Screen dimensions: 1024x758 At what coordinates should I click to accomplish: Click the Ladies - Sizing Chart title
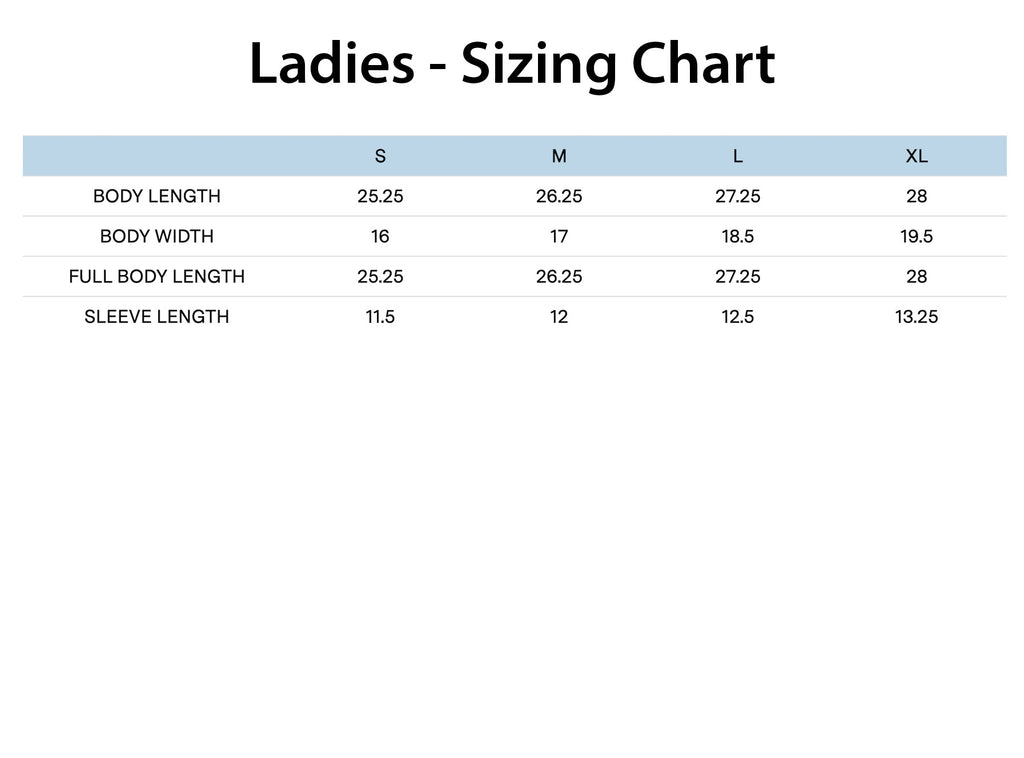point(511,64)
